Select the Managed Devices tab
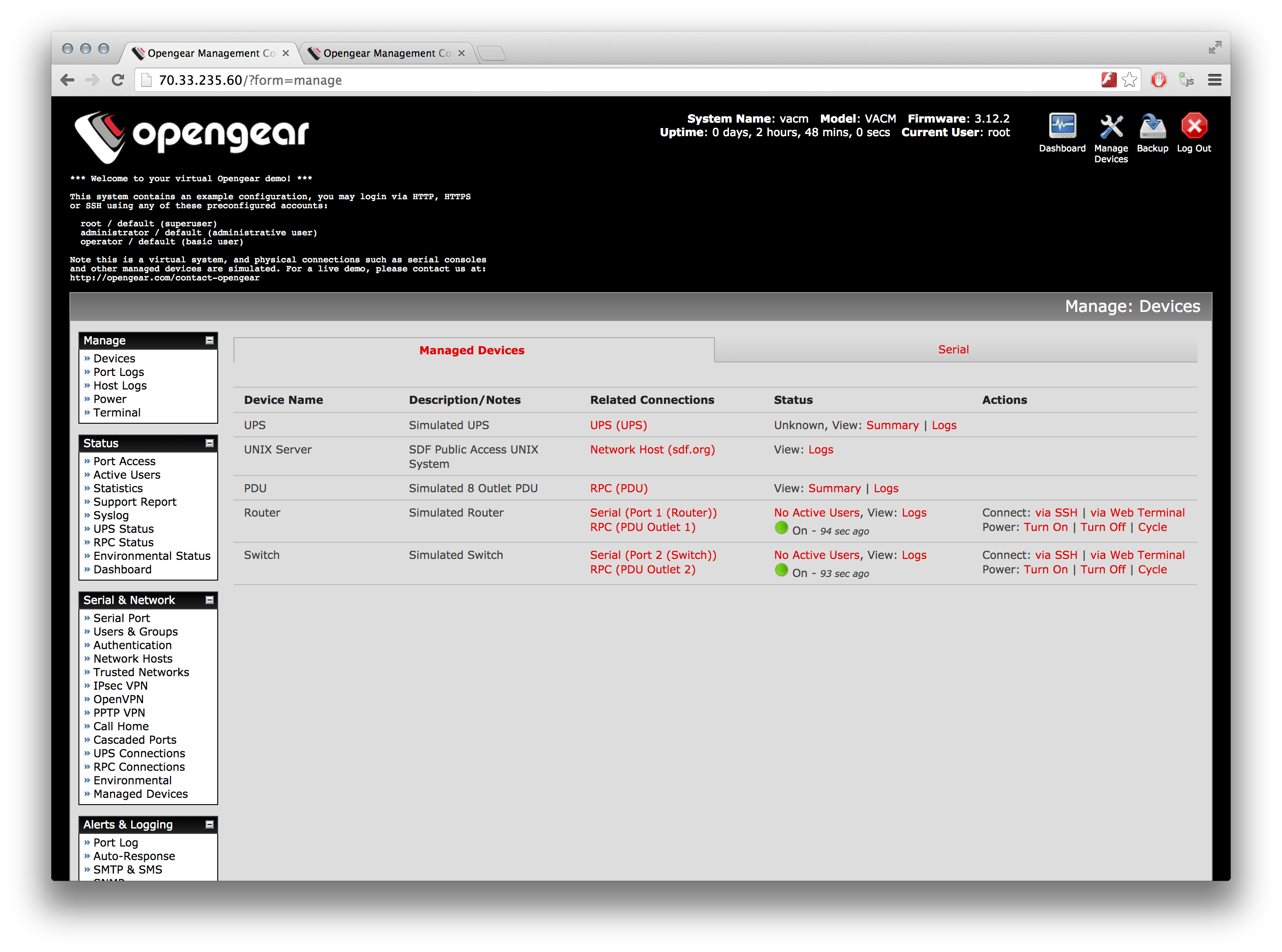This screenshot has height=952, width=1282. (x=474, y=350)
